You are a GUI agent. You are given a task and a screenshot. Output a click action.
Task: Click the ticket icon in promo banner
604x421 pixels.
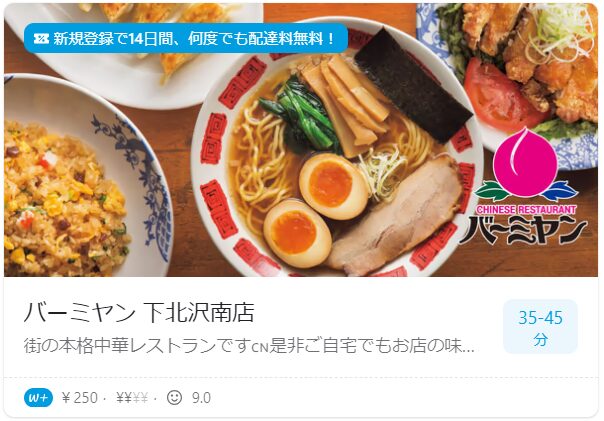click(x=41, y=39)
